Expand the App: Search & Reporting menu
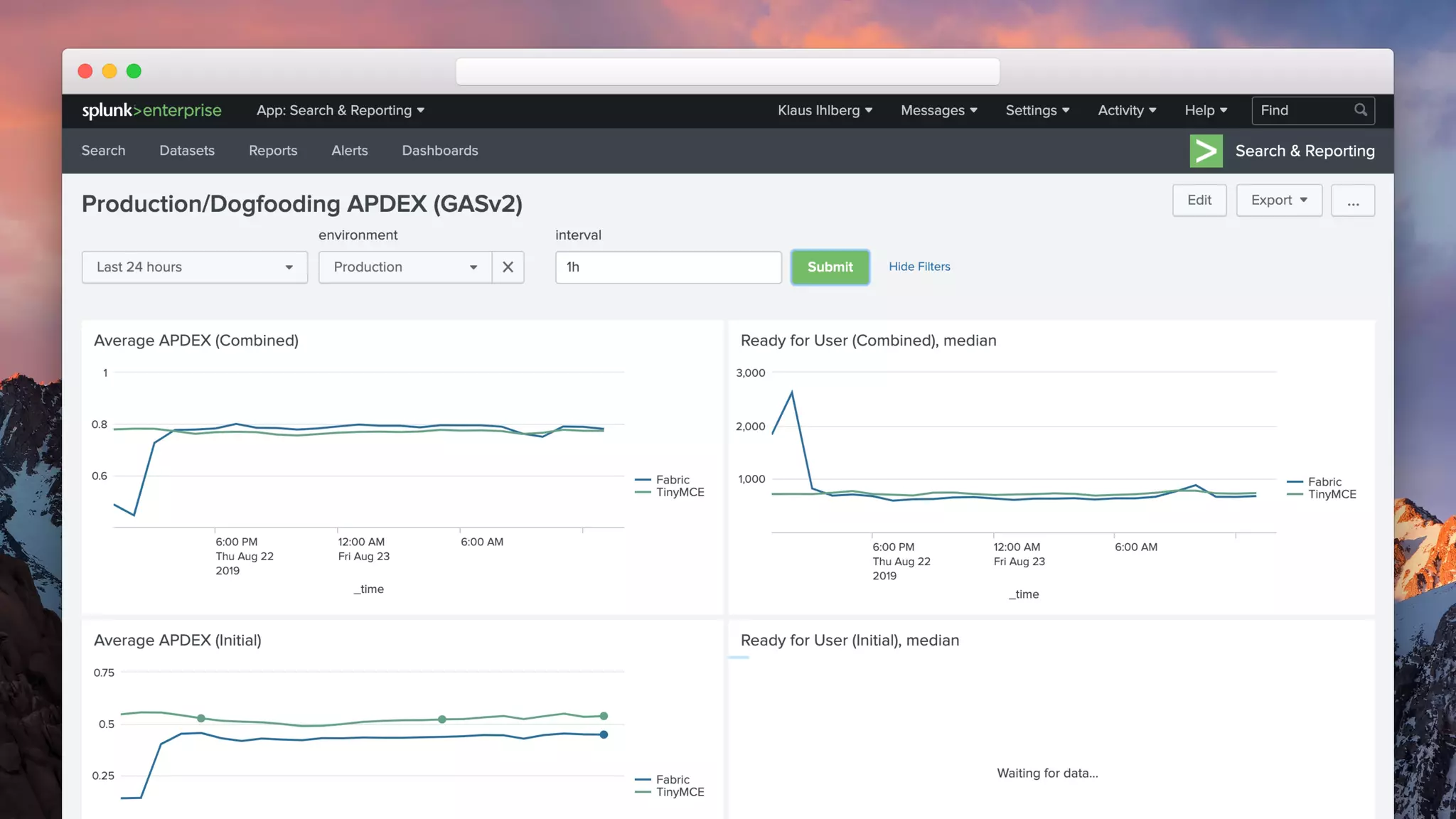Image resolution: width=1456 pixels, height=819 pixels. 340,110
